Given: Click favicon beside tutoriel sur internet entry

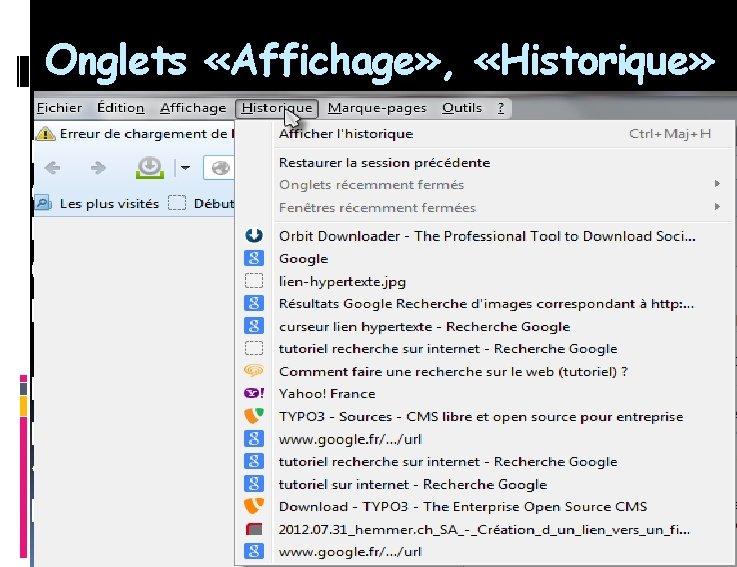Looking at the screenshot, I should pyautogui.click(x=254, y=484).
